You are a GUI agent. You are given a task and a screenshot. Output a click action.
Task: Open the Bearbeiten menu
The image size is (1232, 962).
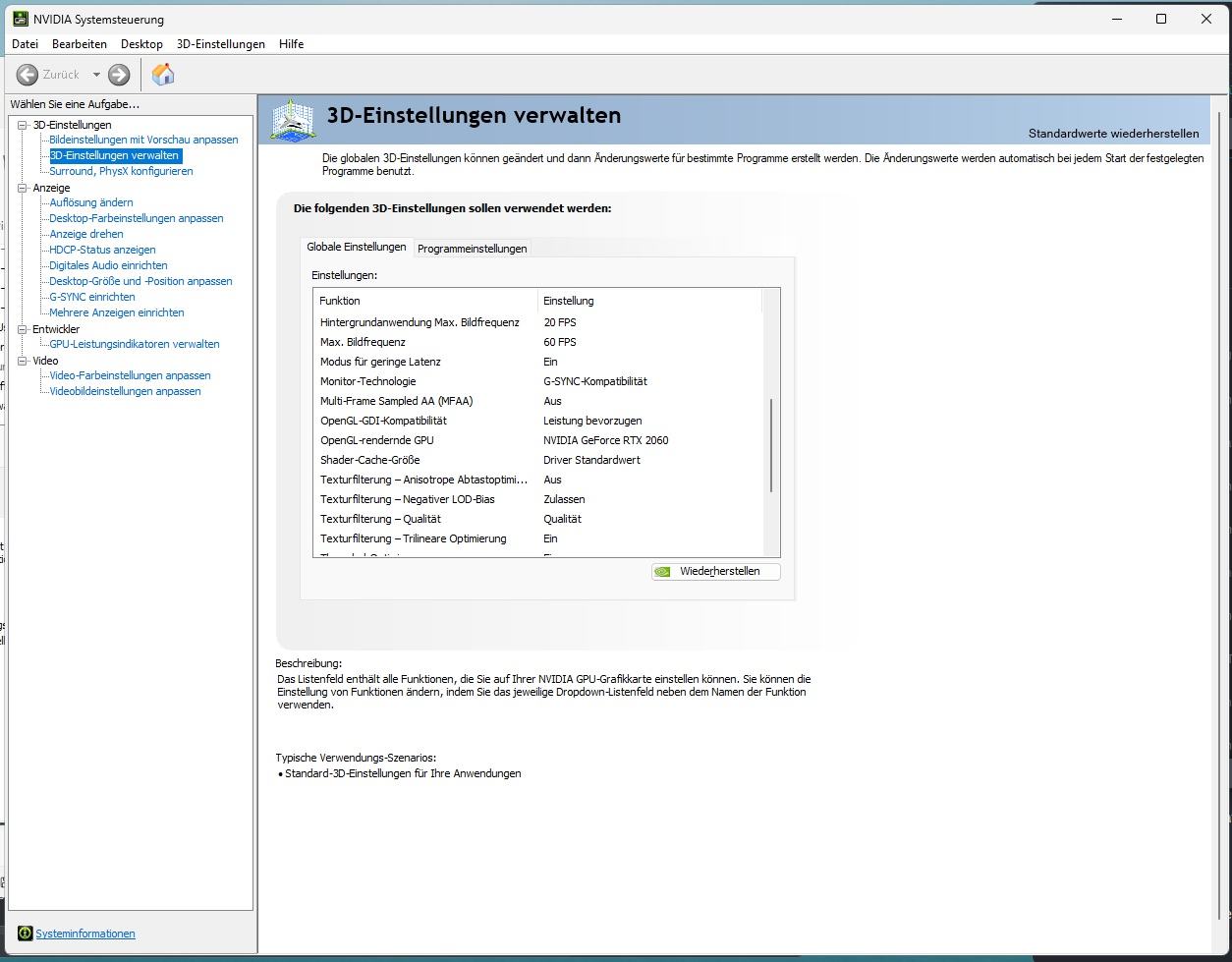click(80, 44)
